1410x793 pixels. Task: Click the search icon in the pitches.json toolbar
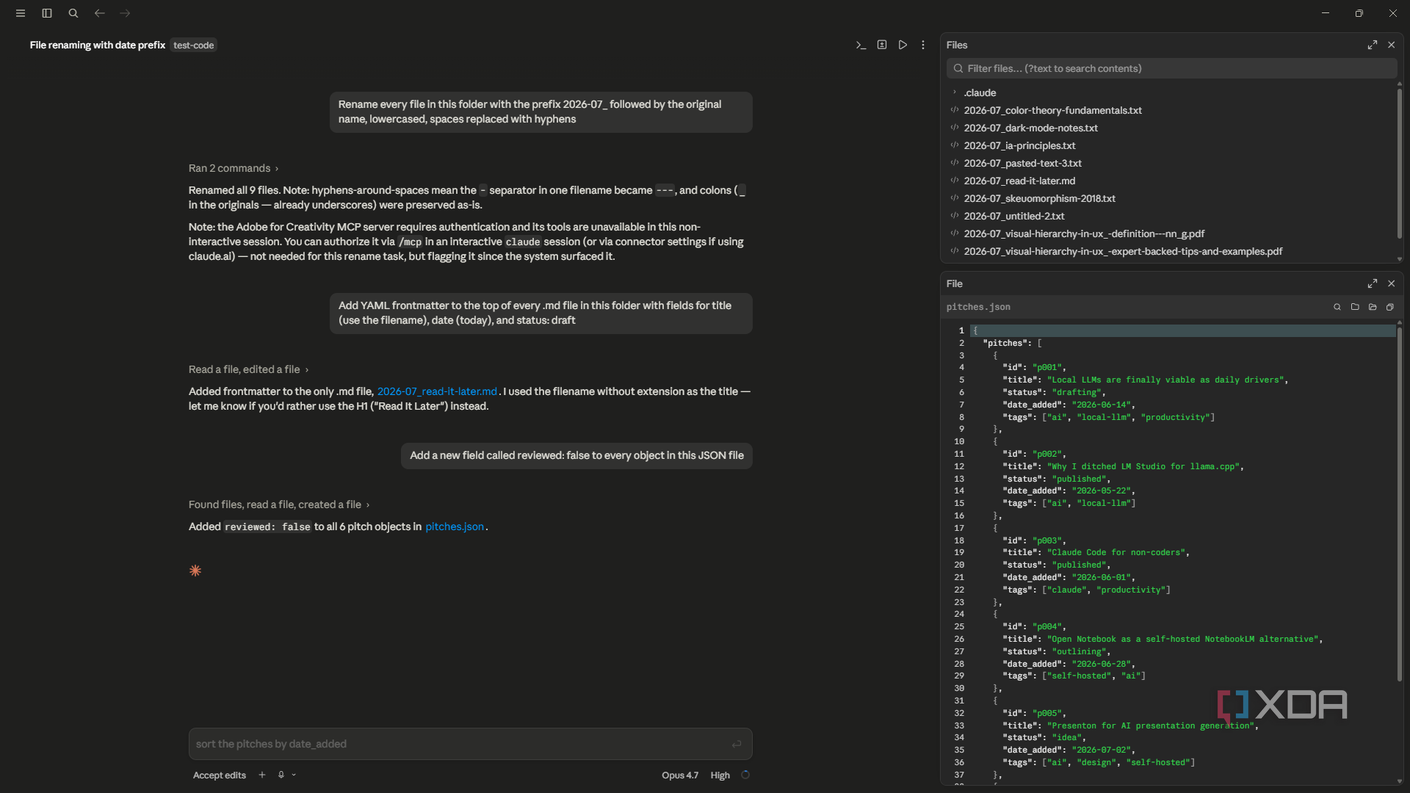click(1337, 307)
